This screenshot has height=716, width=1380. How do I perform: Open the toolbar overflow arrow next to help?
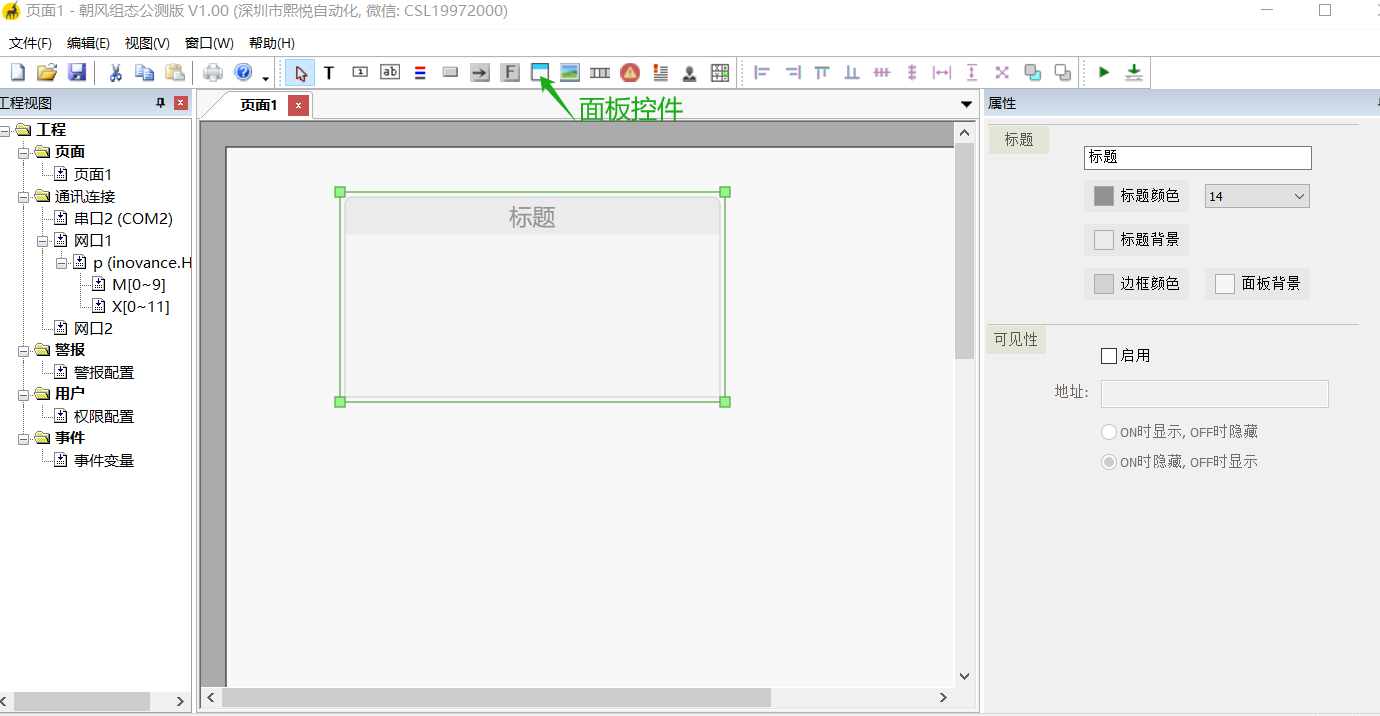pyautogui.click(x=266, y=78)
